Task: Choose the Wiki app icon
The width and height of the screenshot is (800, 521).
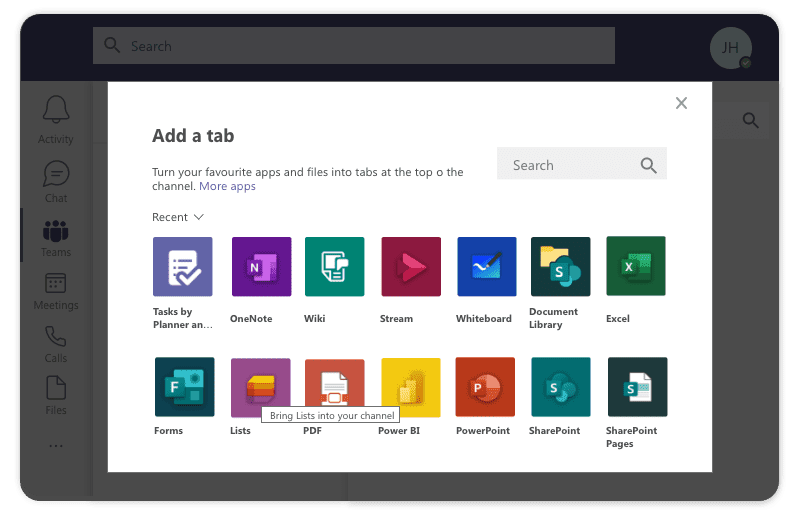Action: (334, 267)
